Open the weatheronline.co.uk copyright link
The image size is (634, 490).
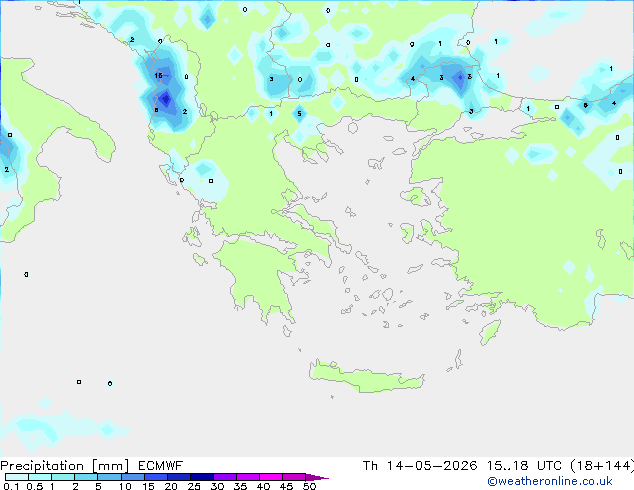coord(549,481)
